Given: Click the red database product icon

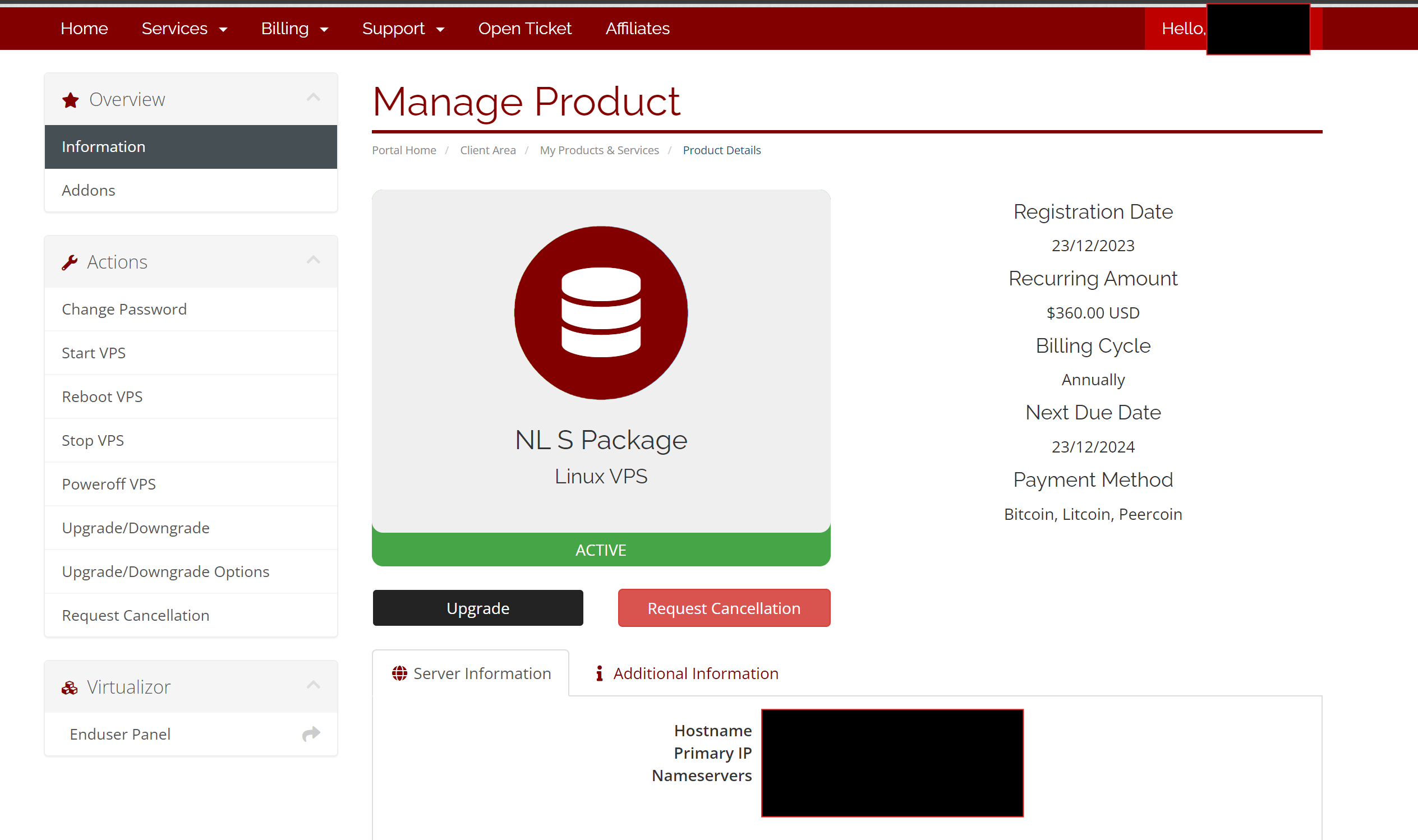Looking at the screenshot, I should [601, 313].
